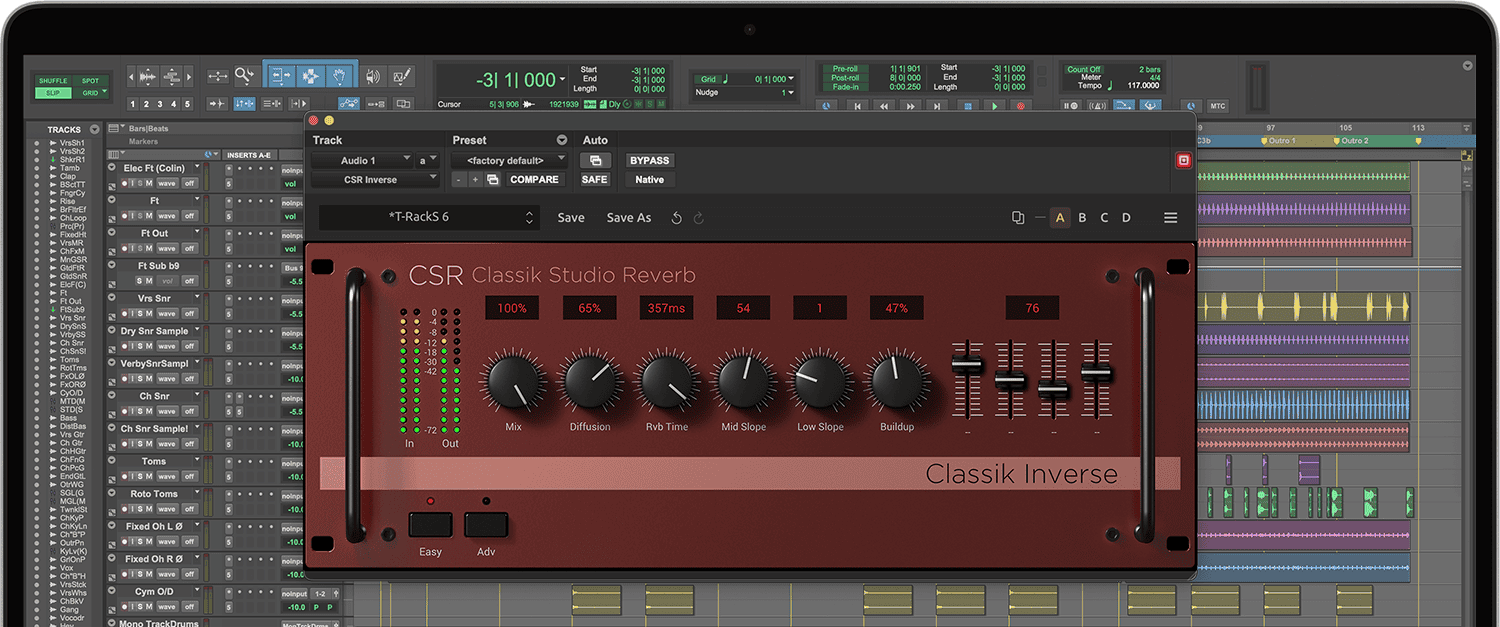Select preset slot B
Viewport: 1500px width, 627px height.
click(1082, 218)
